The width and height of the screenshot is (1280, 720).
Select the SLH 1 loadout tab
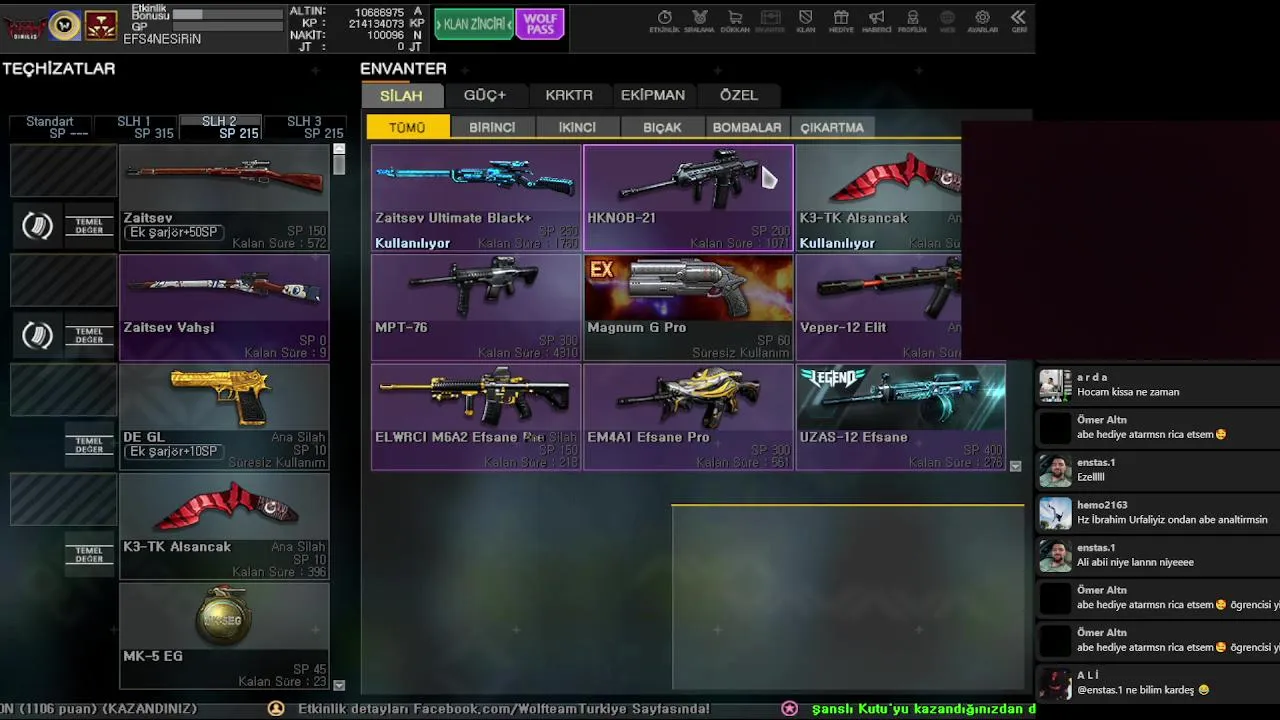pyautogui.click(x=134, y=127)
